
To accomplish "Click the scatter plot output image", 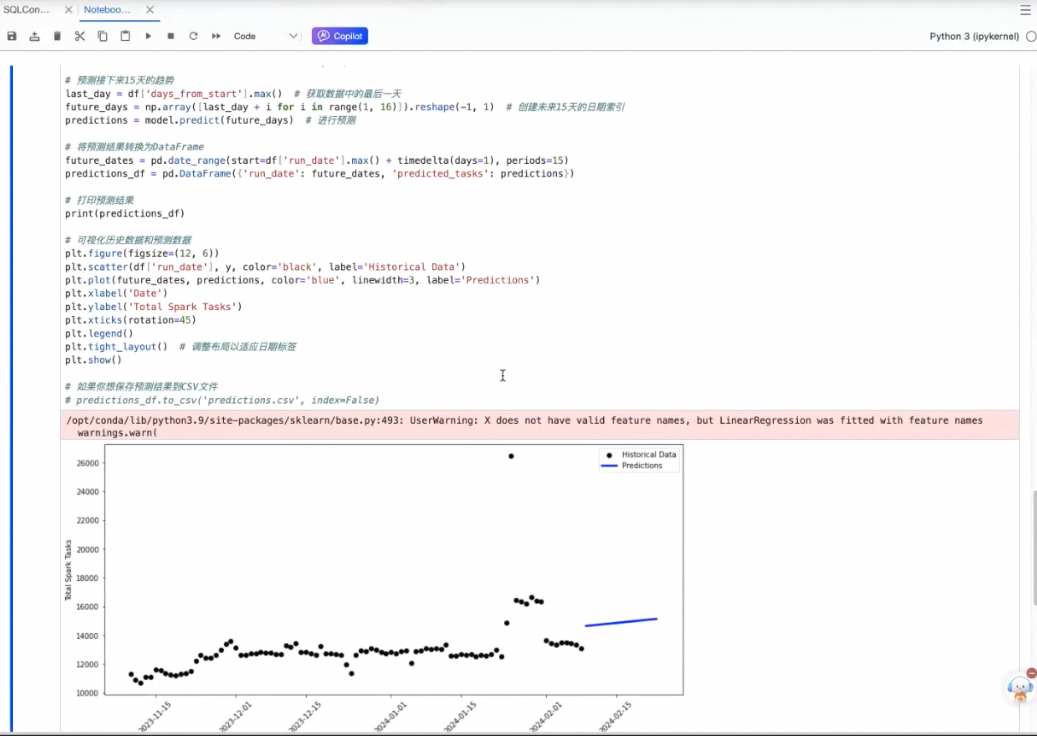I will click(373, 587).
